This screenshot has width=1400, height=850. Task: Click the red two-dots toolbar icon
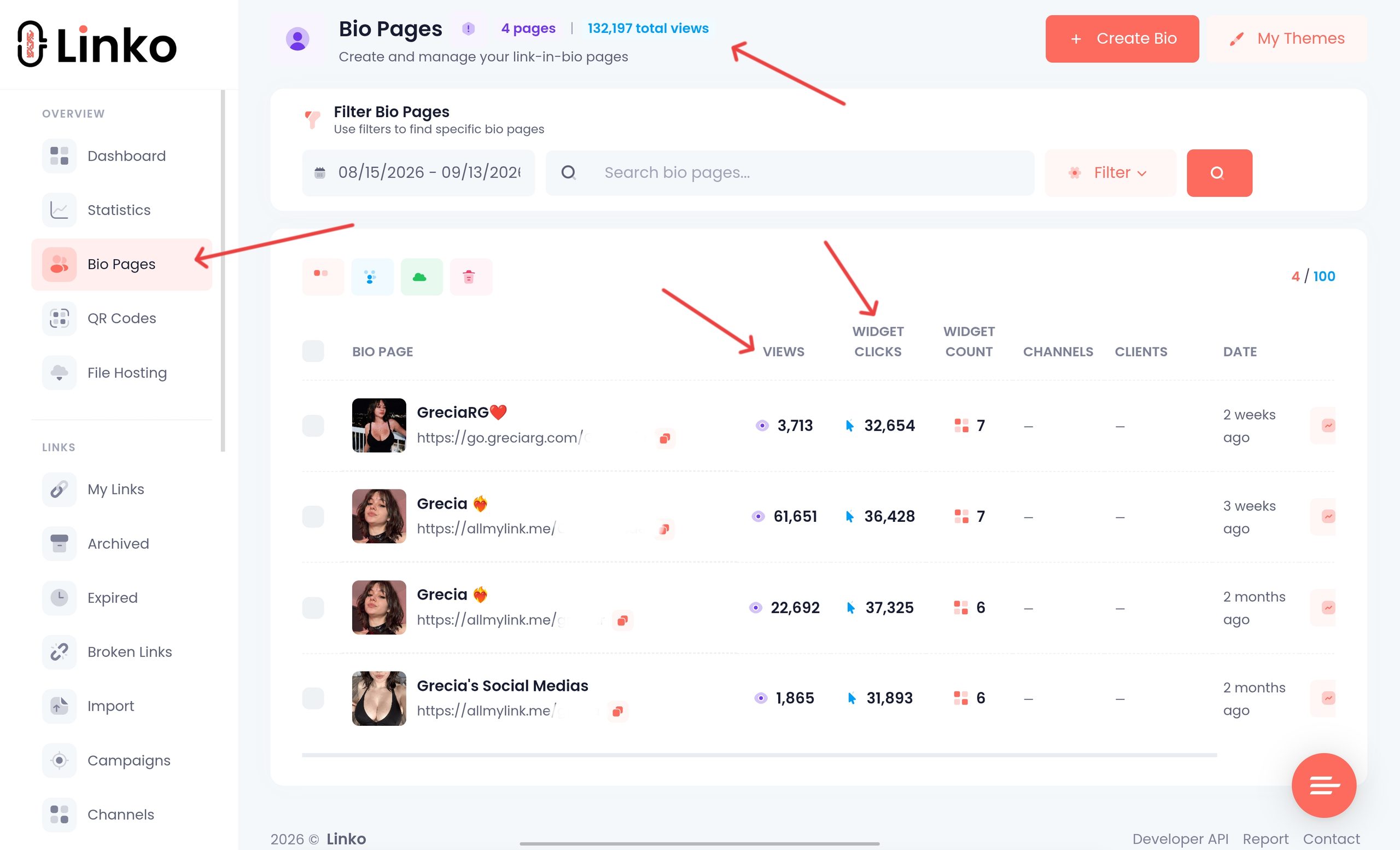coord(323,277)
